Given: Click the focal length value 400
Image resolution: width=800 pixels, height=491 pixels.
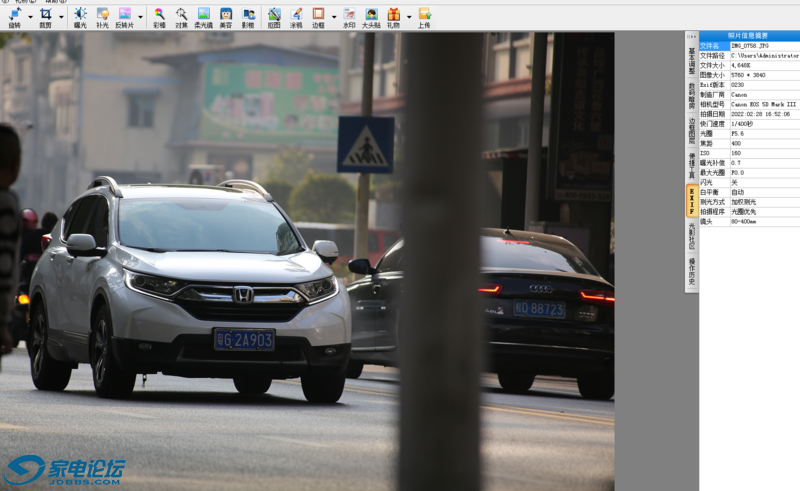Looking at the screenshot, I should [x=736, y=143].
